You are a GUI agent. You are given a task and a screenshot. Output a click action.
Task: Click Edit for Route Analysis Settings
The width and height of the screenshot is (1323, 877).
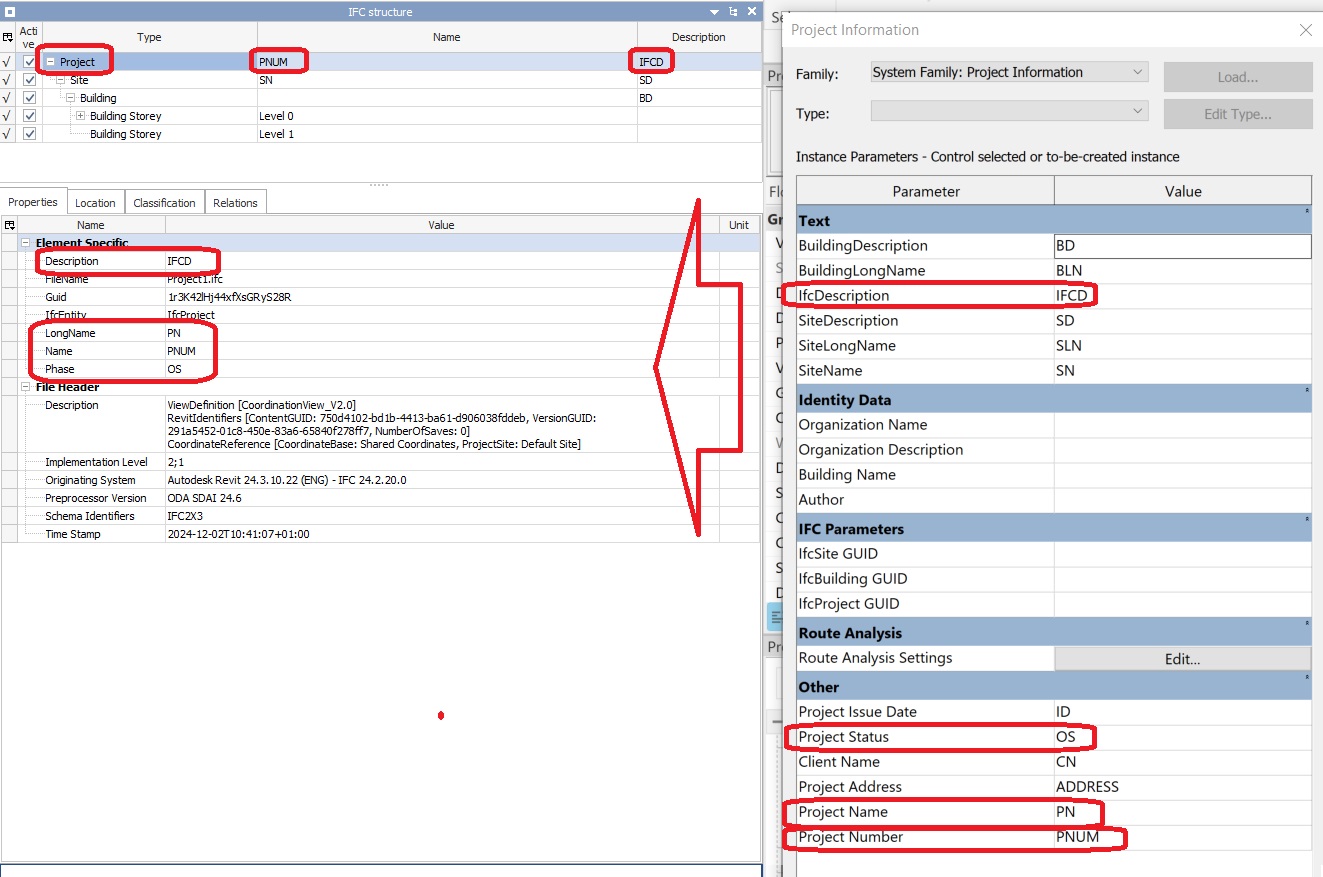coord(1182,660)
